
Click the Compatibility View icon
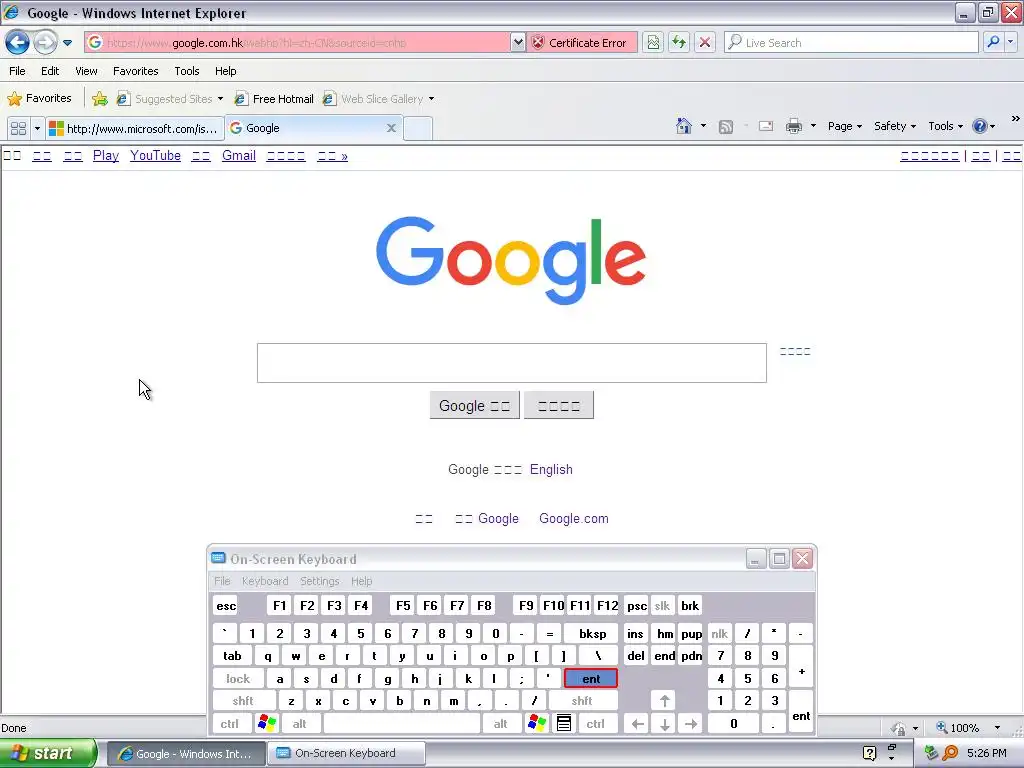653,42
